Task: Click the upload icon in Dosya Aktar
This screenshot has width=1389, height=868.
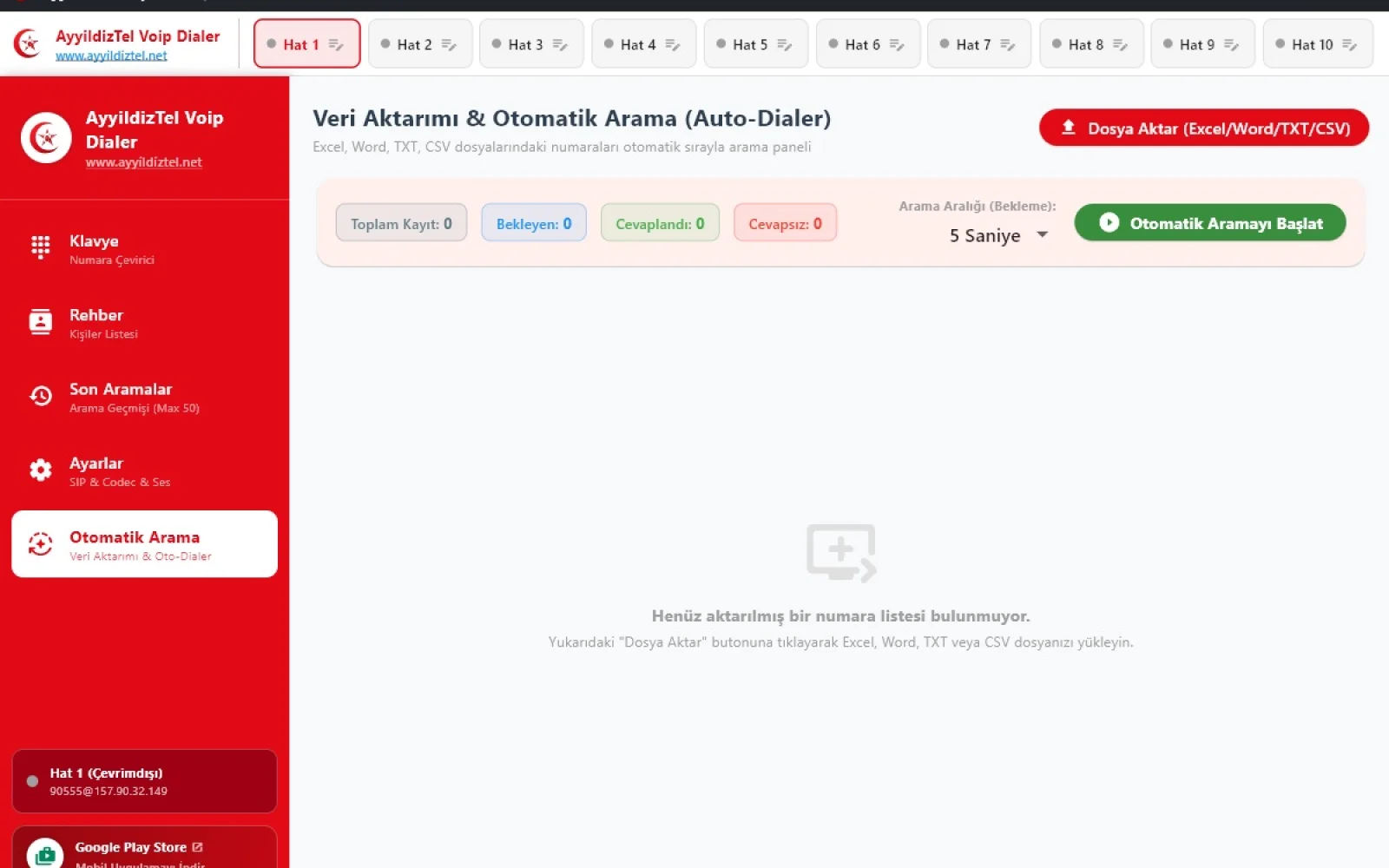Action: tap(1069, 128)
